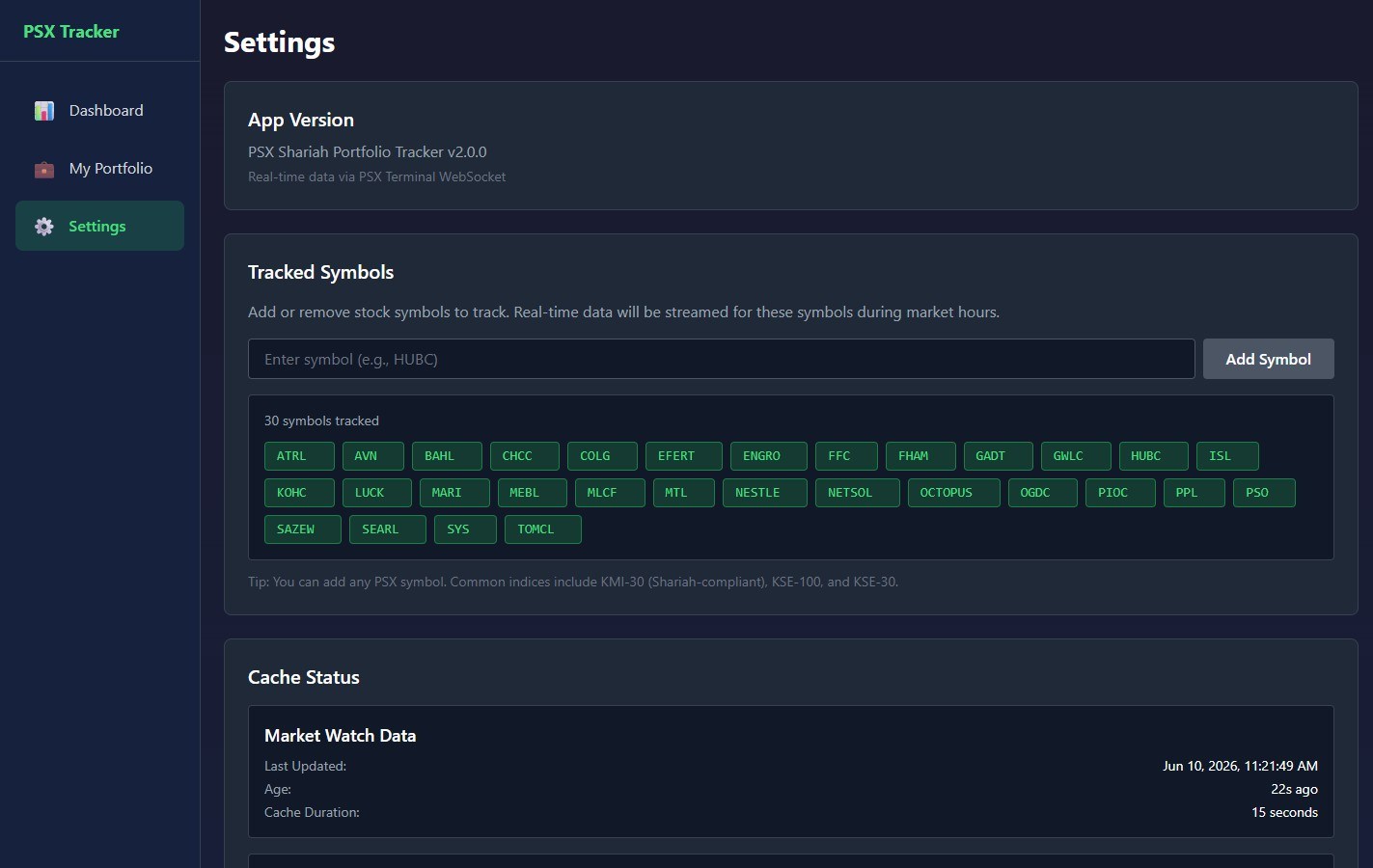Screen dimensions: 1373x868
Task: Click the EFERT symbol tag
Action: click(x=684, y=456)
